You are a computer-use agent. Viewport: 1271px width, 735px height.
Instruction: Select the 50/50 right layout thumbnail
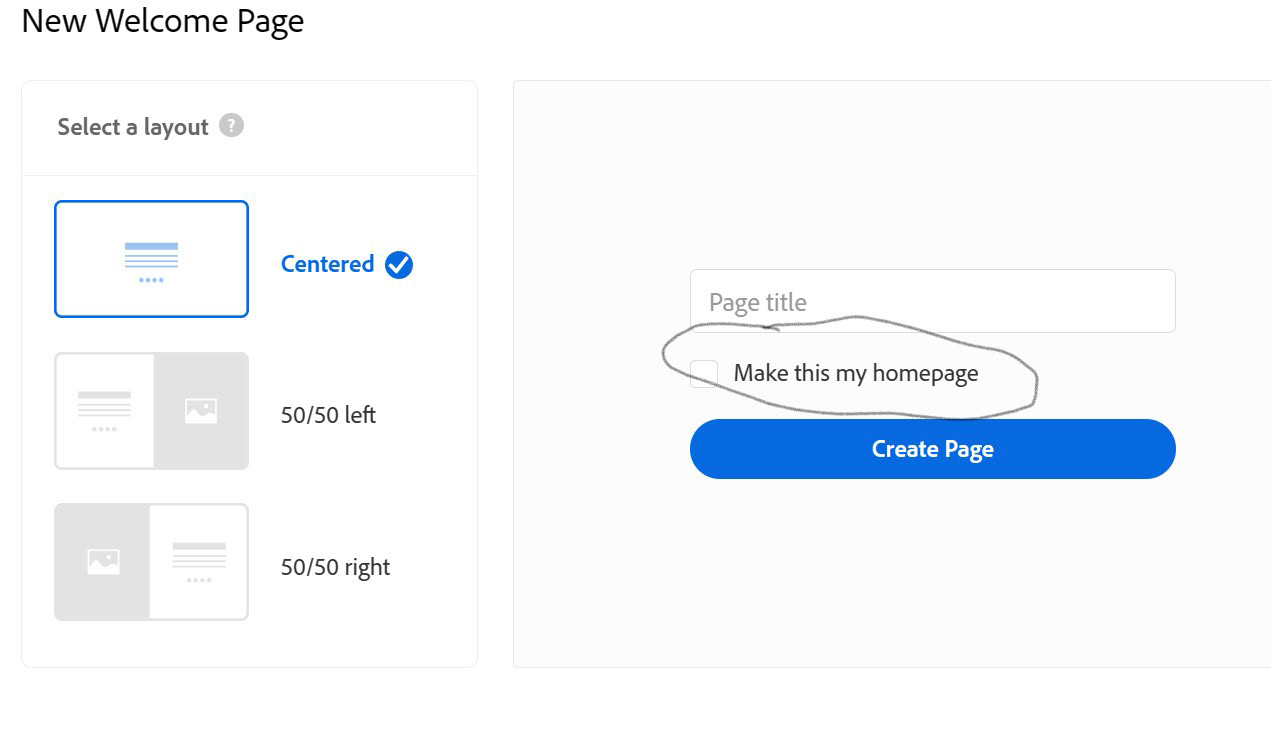click(151, 562)
